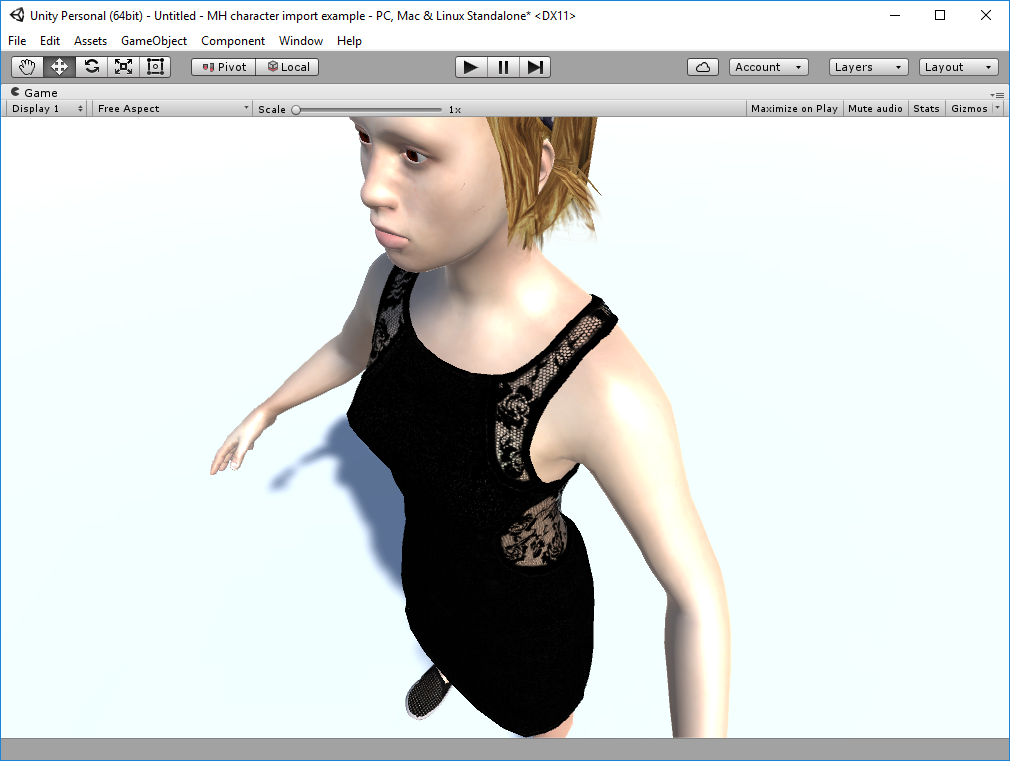This screenshot has height=761, width=1010.
Task: Click the Pause button
Action: 503,67
